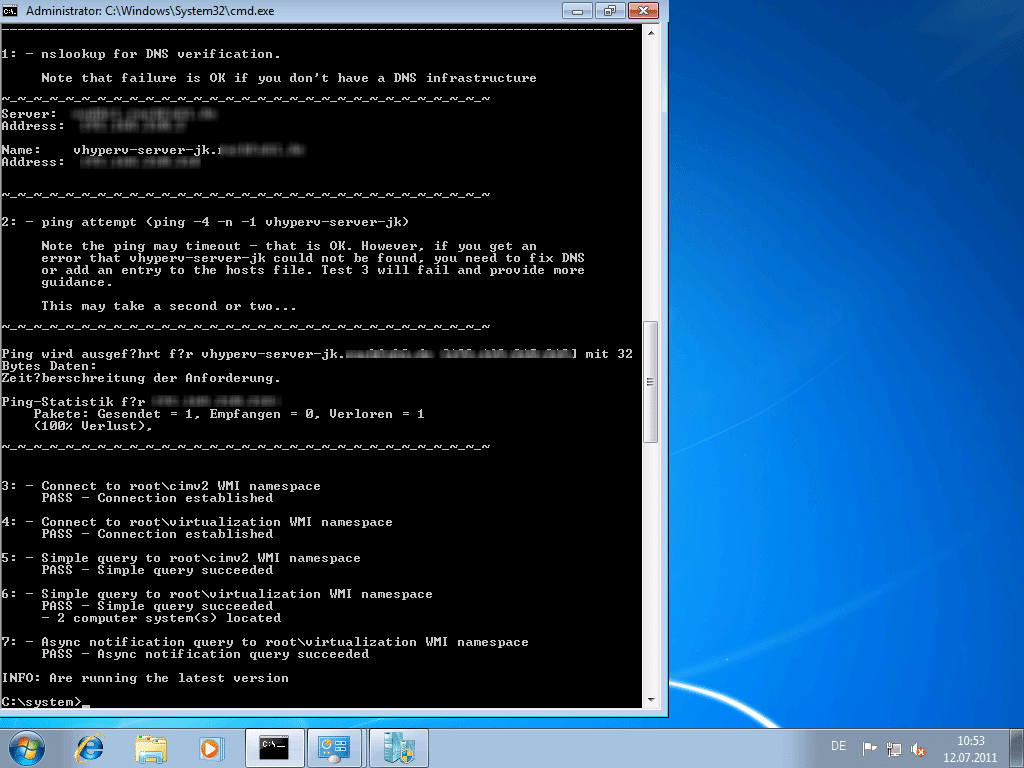This screenshot has height=768, width=1024.
Task: Click '4: - Connect to root\virtualization WMI namespace'
Action: point(197,522)
